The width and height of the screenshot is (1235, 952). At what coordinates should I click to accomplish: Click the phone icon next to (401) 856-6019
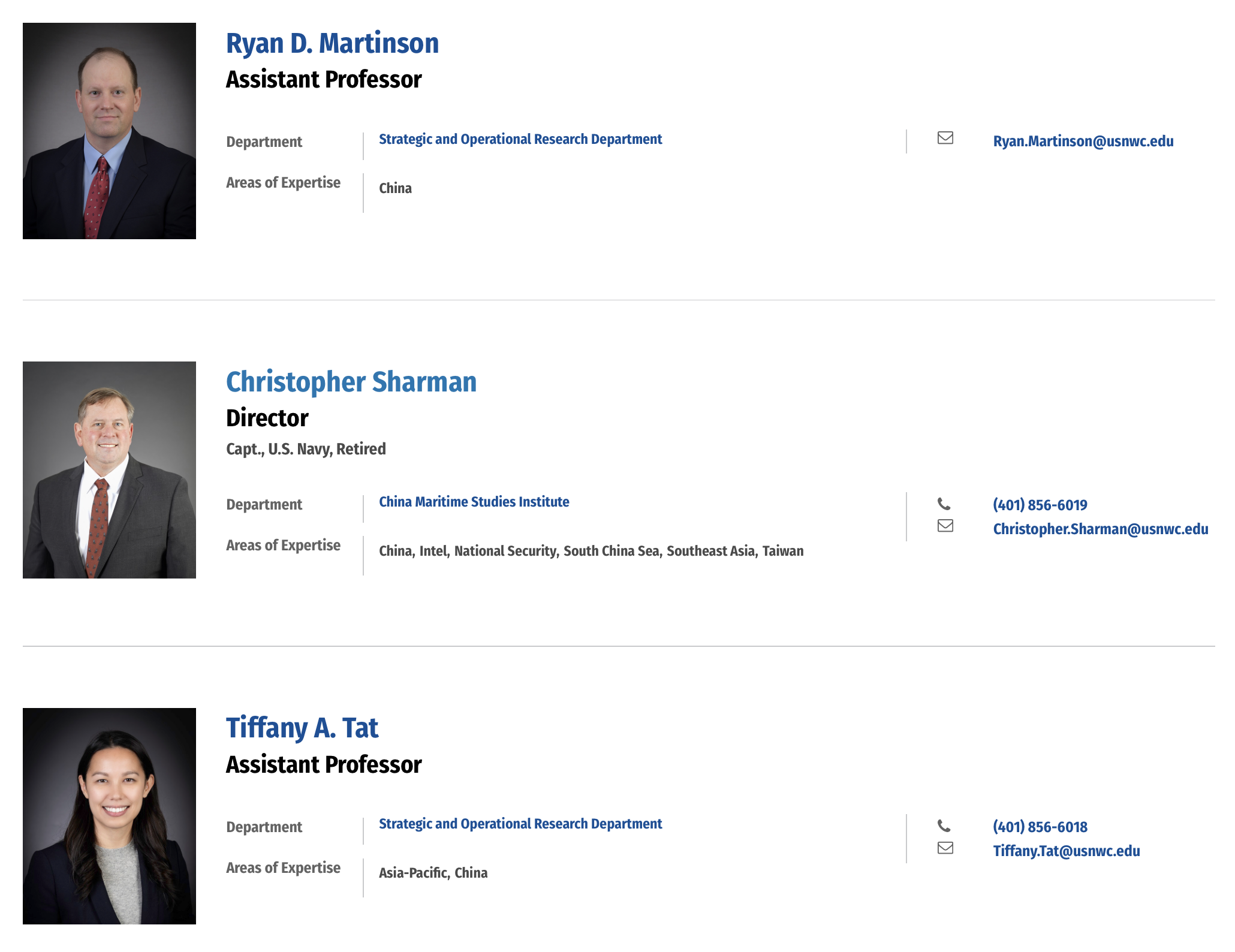pyautogui.click(x=944, y=504)
